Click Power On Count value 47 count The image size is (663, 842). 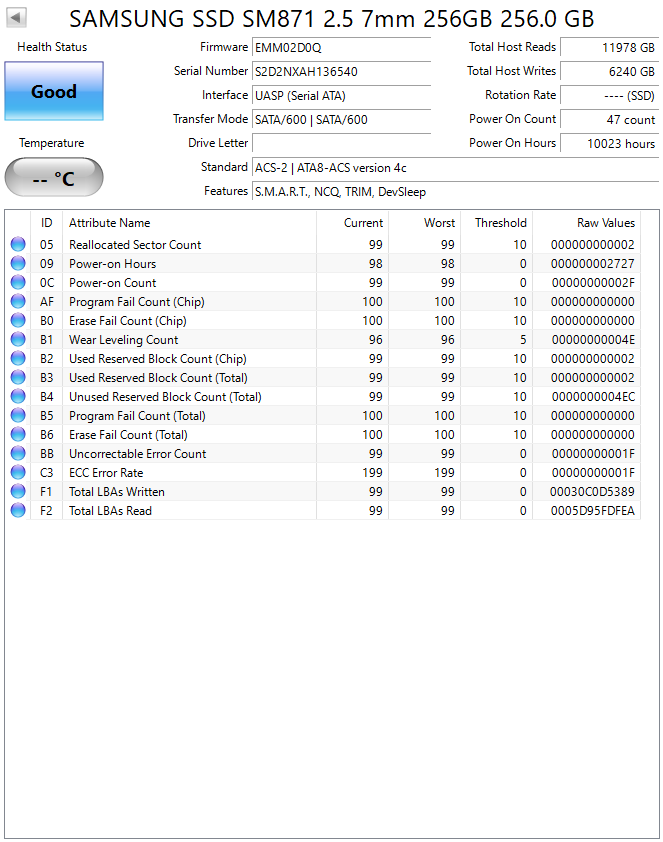(x=609, y=119)
